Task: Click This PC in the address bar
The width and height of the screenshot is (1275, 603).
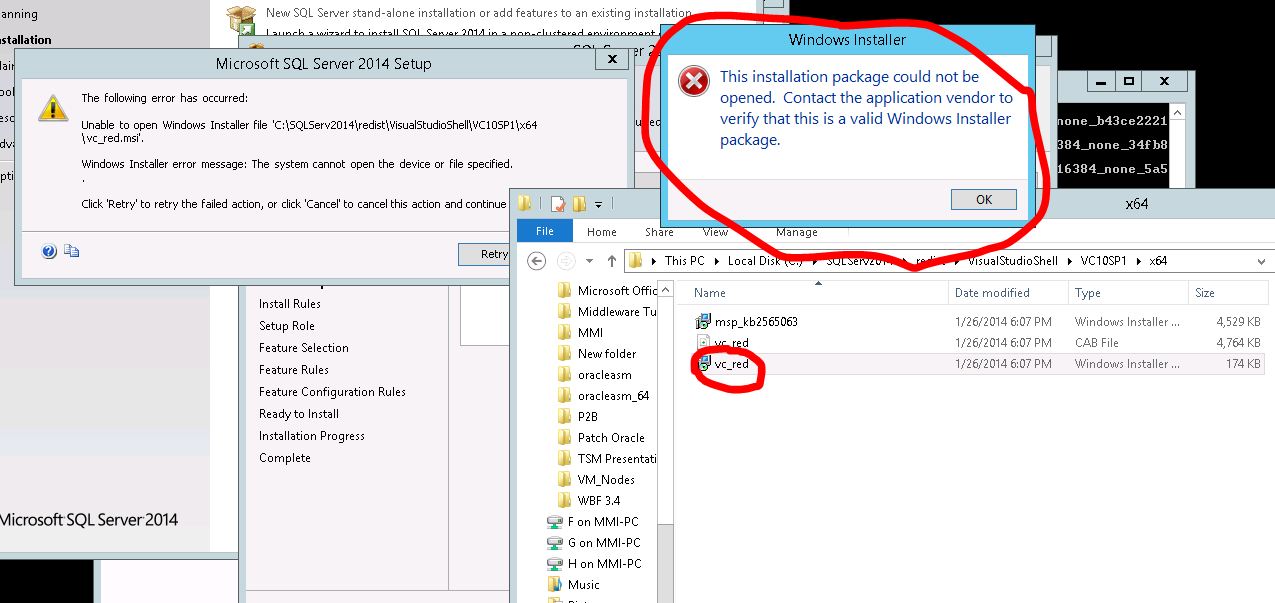Action: point(685,261)
